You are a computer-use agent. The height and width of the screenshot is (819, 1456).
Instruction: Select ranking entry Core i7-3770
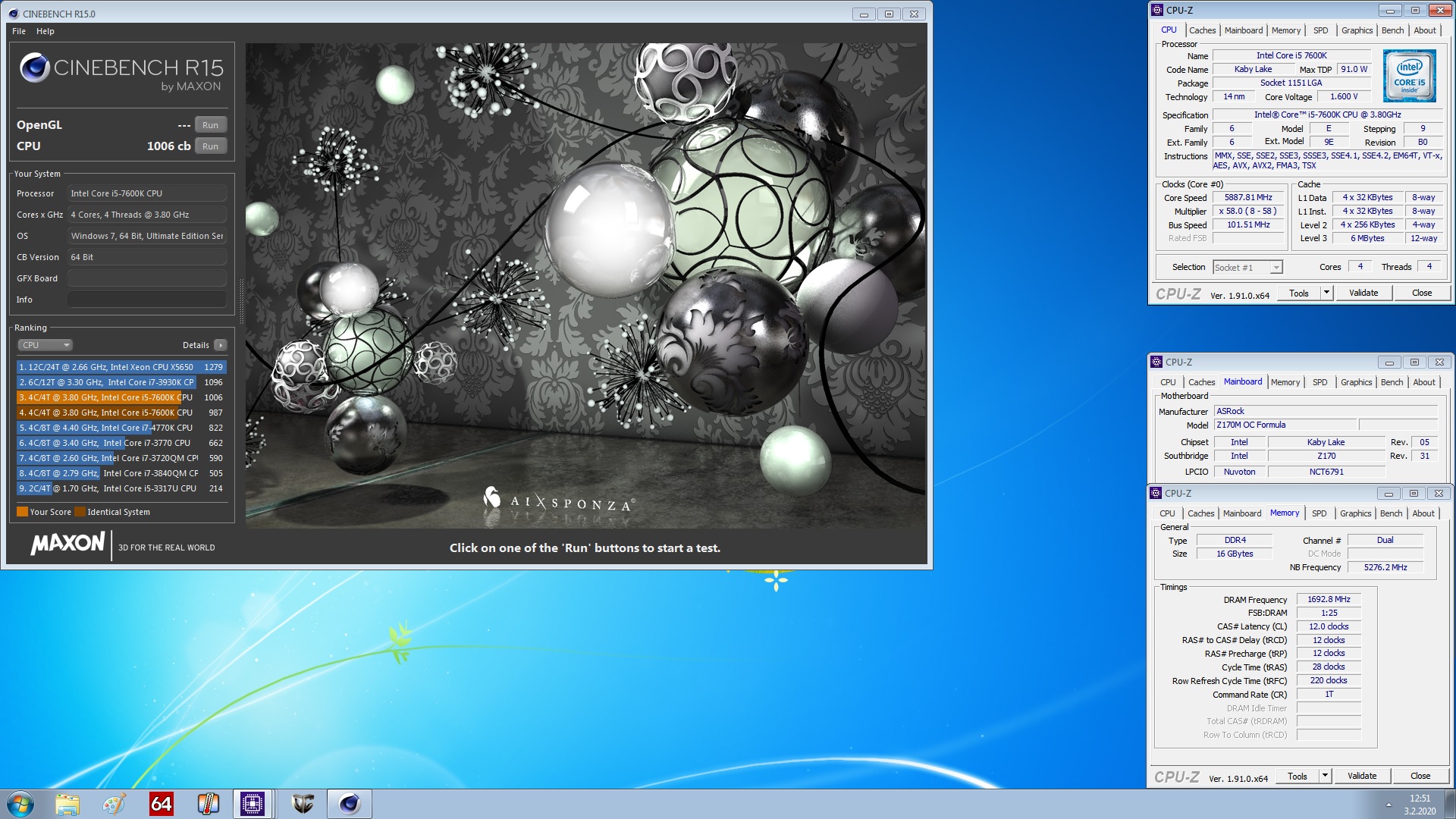pyautogui.click(x=121, y=443)
